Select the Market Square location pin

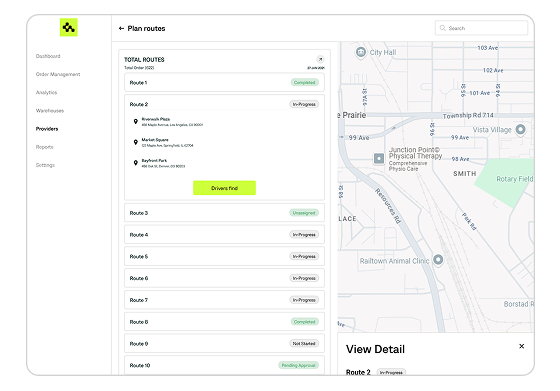136,142
